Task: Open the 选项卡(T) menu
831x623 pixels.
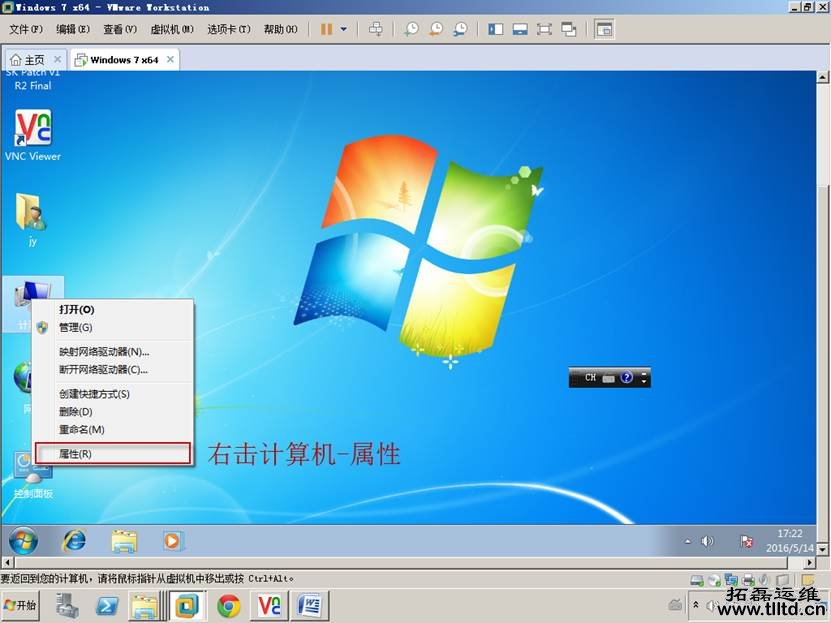Action: pos(228,29)
